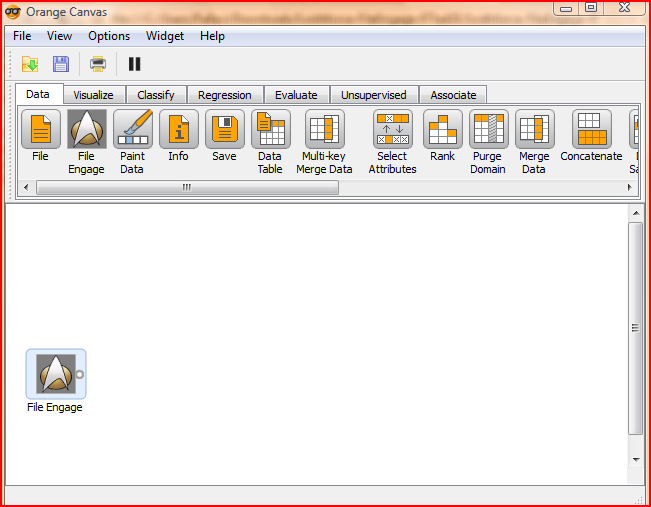Pick the Purge Domain widget
Viewport: 651px width, 507px height.
coord(489,129)
